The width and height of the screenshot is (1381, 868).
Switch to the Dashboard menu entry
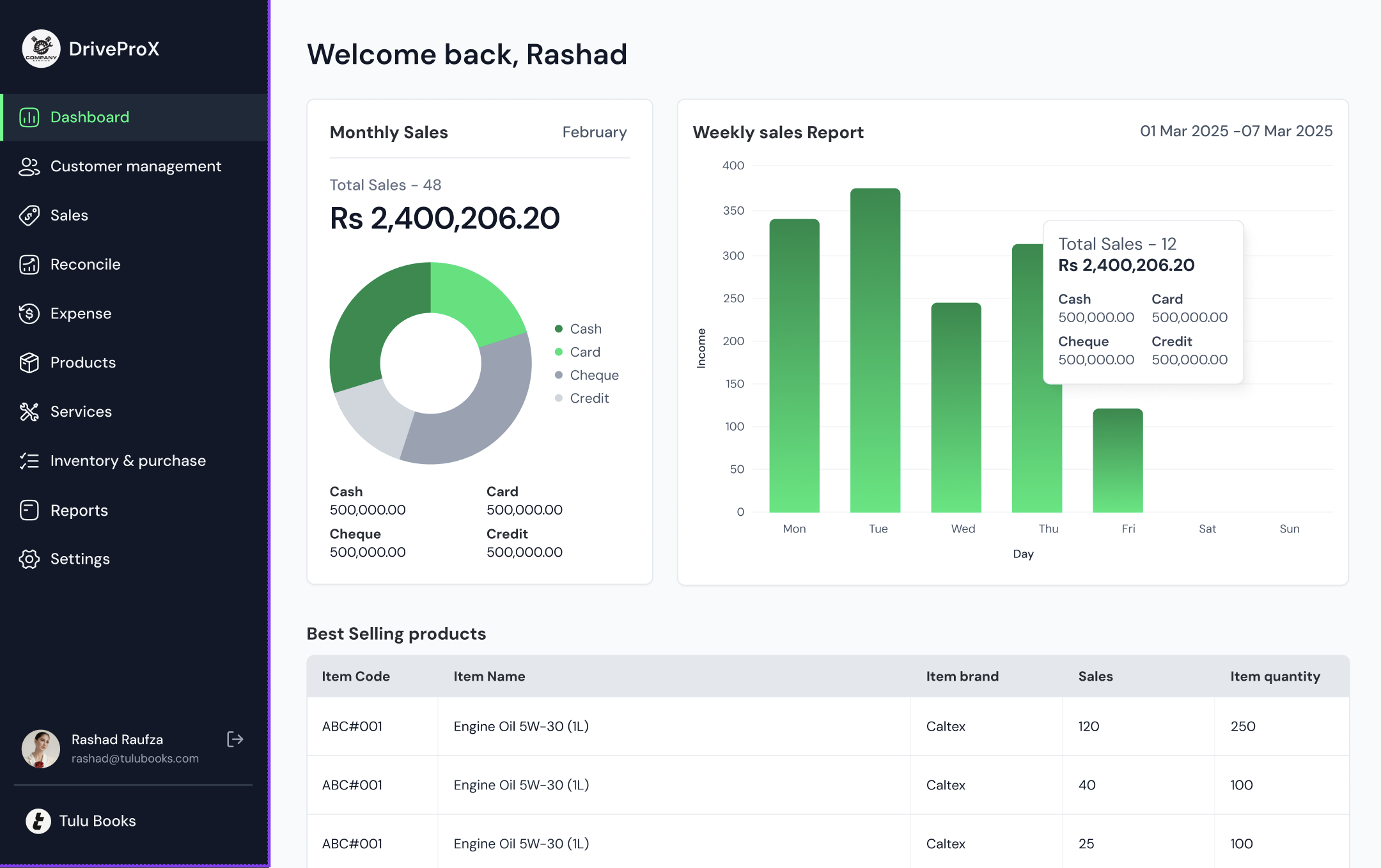[90, 117]
